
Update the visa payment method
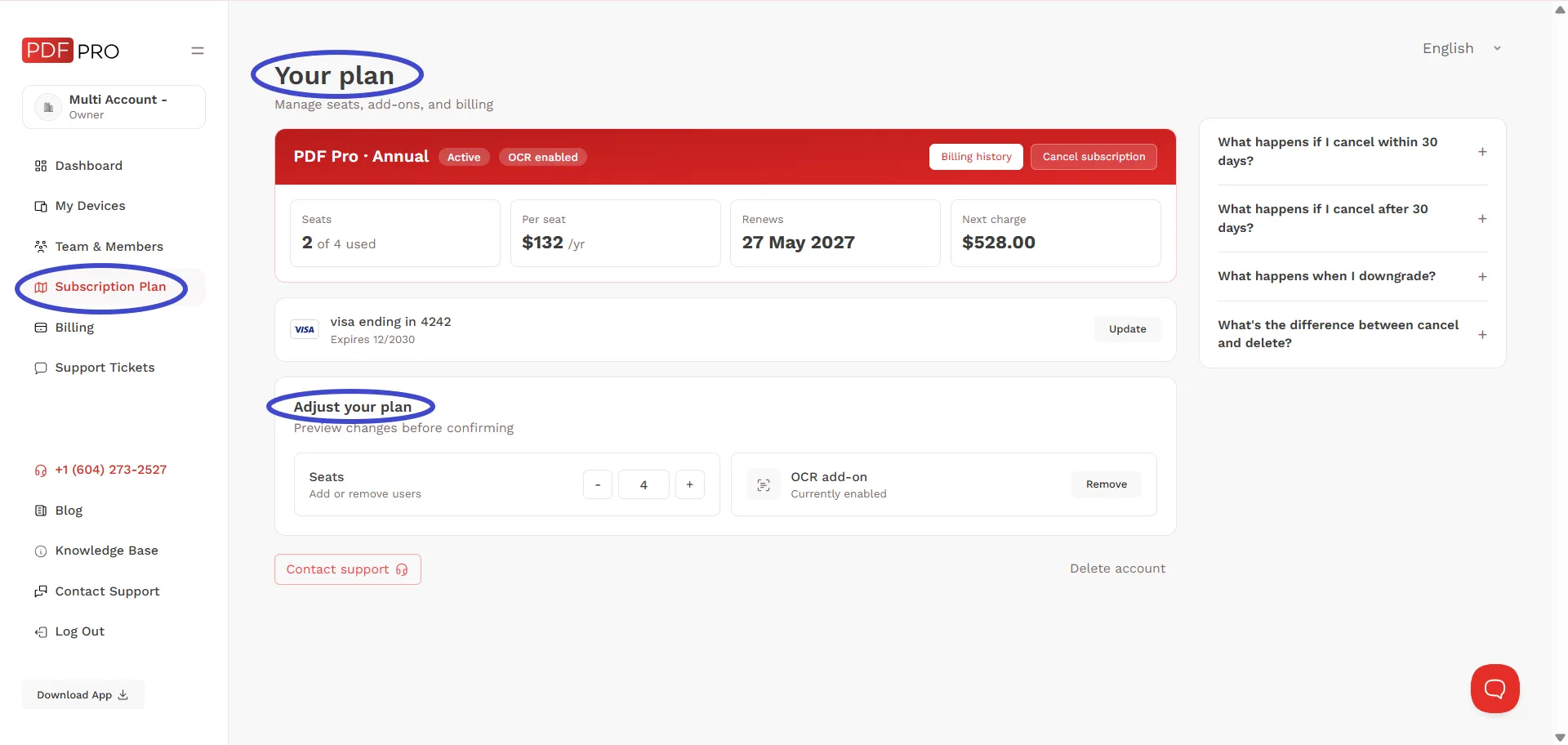coord(1127,329)
